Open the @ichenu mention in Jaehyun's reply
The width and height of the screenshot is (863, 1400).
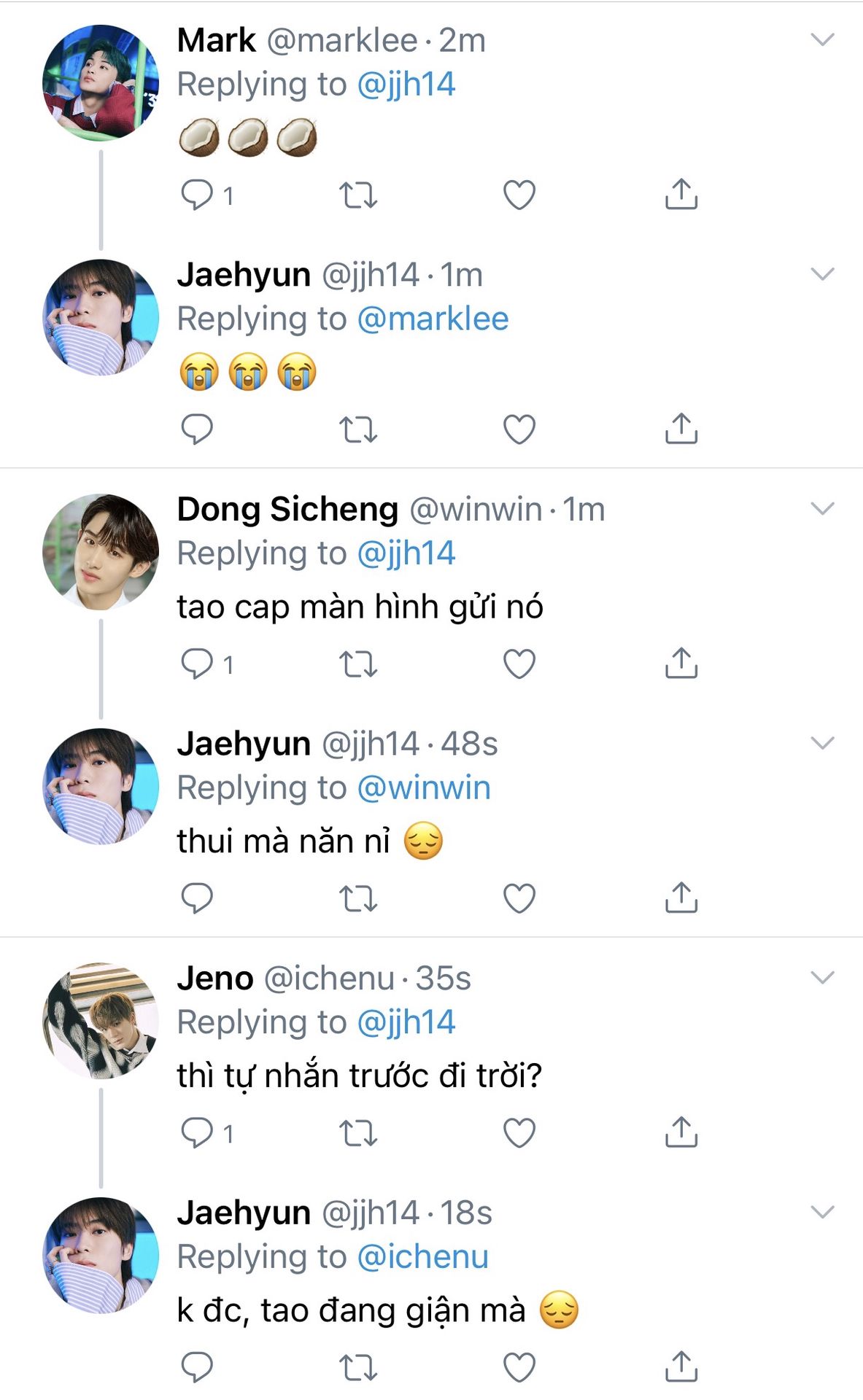click(423, 1257)
